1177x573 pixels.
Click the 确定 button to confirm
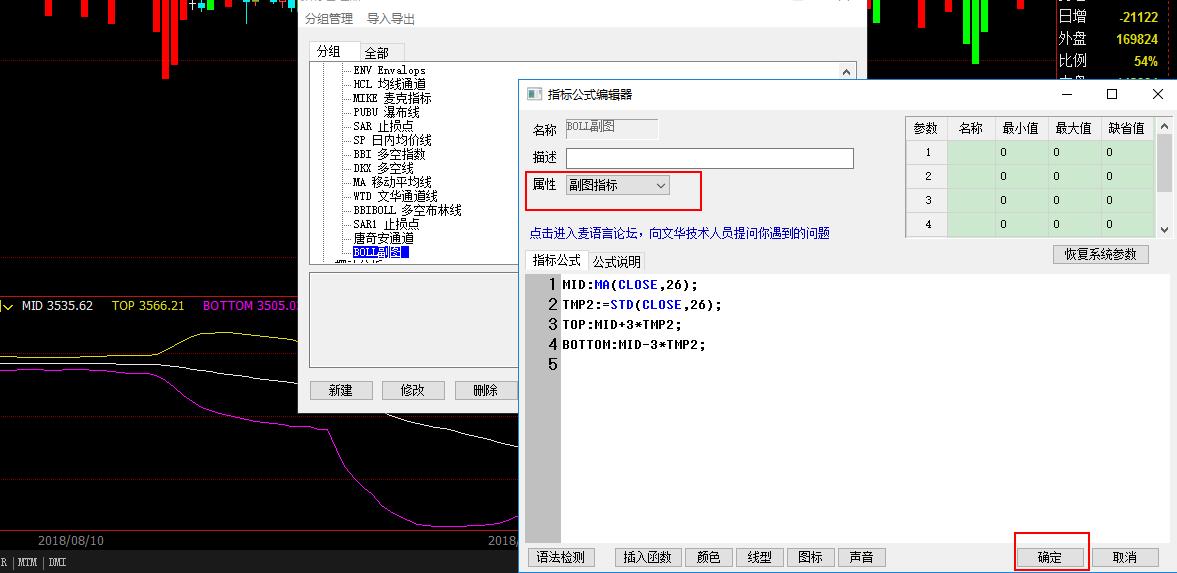1049,557
